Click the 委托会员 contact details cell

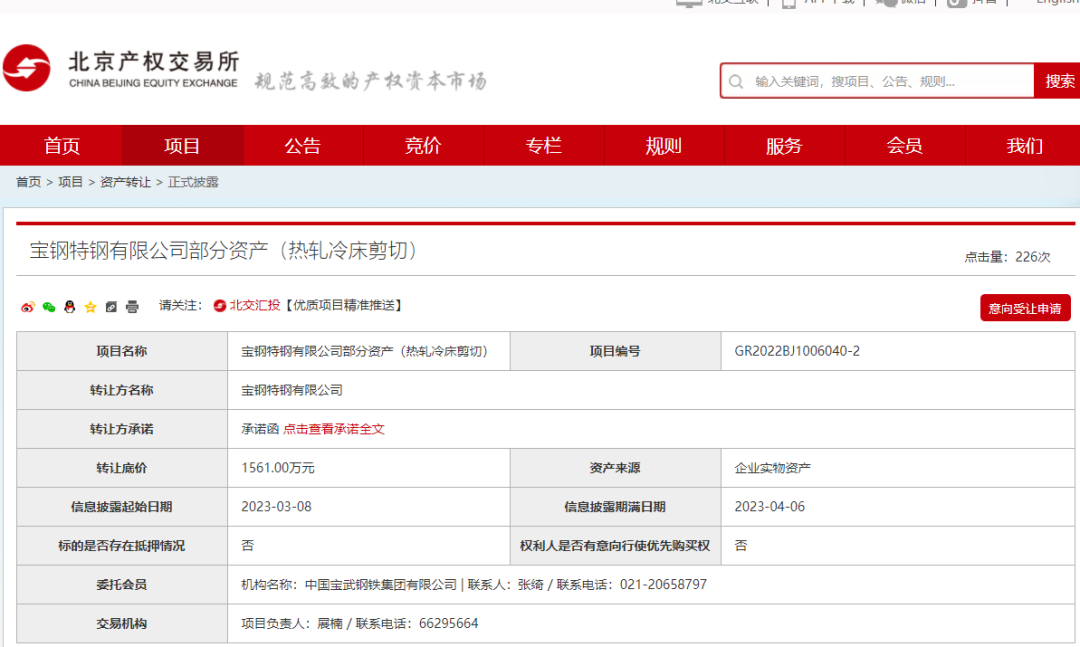(x=651, y=584)
